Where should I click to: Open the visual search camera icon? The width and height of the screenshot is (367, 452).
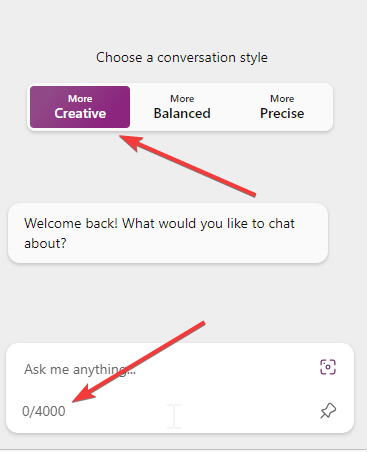pyautogui.click(x=328, y=367)
